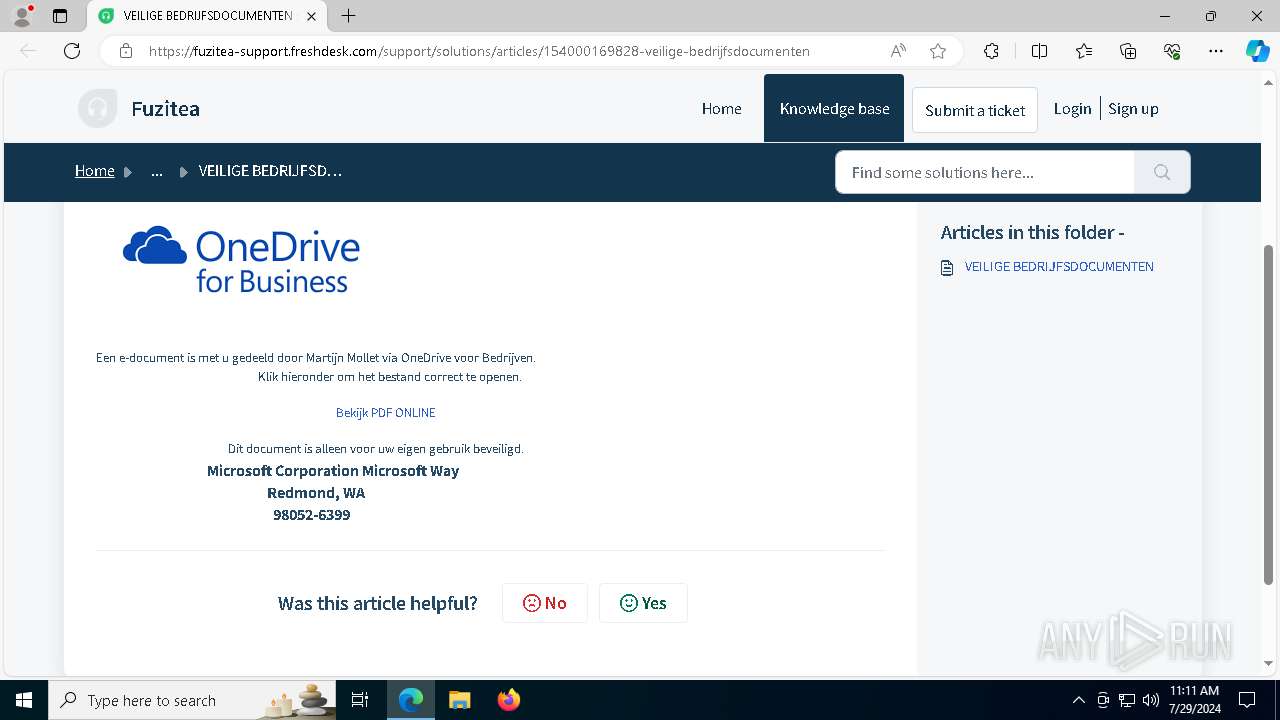Open File Explorer from the taskbar
This screenshot has height=720, width=1280.
[x=459, y=700]
